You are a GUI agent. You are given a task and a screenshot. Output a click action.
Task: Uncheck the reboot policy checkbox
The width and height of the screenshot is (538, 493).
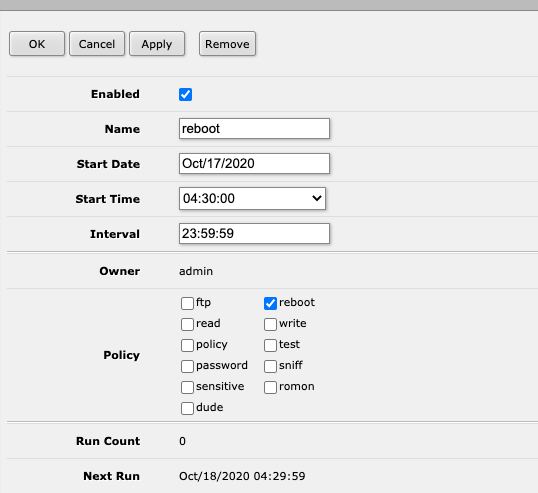pyautogui.click(x=270, y=303)
